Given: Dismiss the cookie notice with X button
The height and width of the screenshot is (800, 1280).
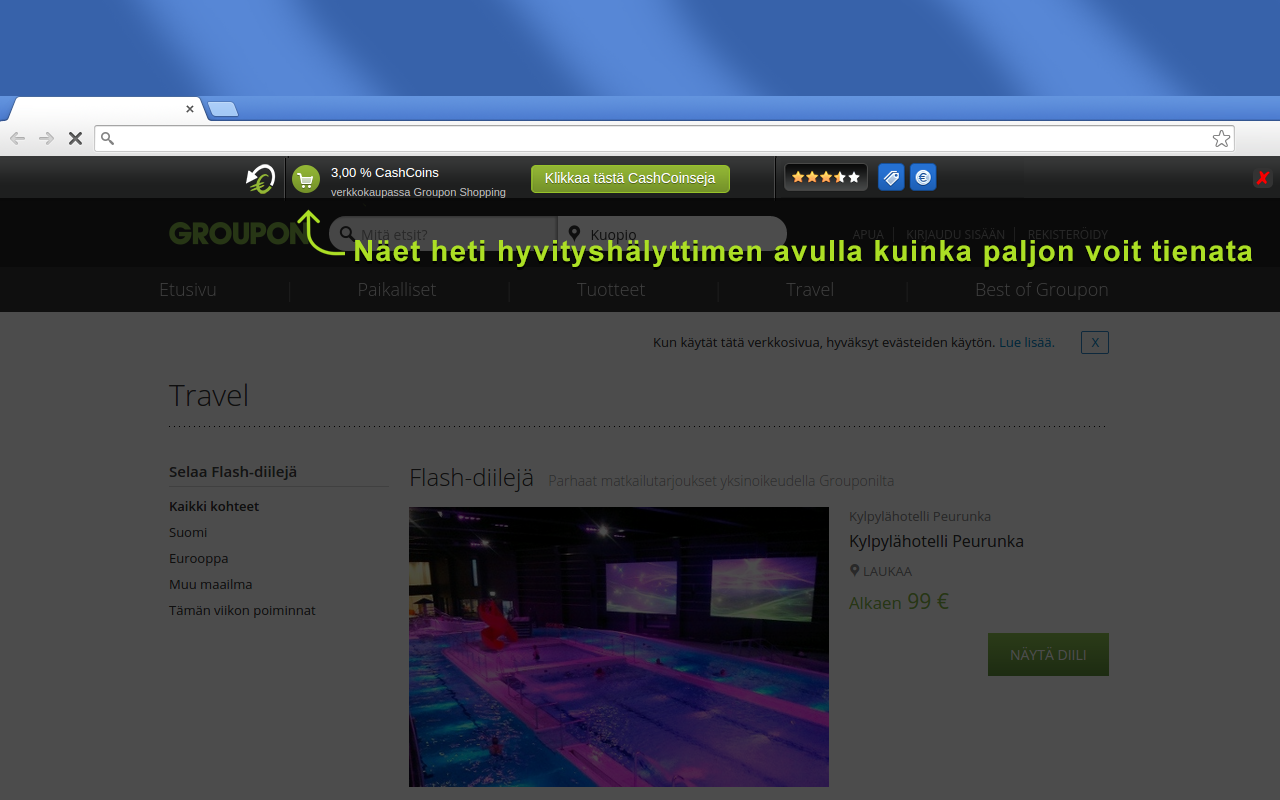Looking at the screenshot, I should tap(1095, 342).
